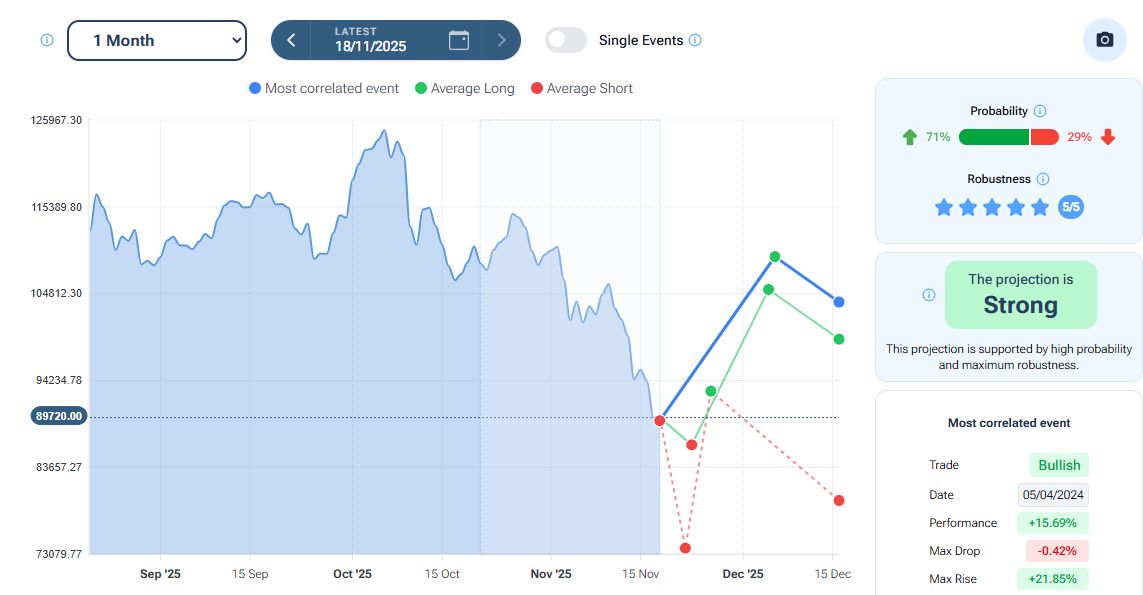The width and height of the screenshot is (1143, 595).
Task: Click the Bullish trade badge
Action: [1059, 465]
